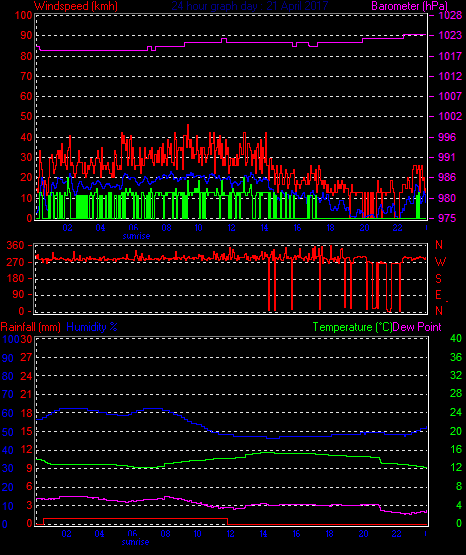Click temperature axis value 32

(x=456, y=375)
